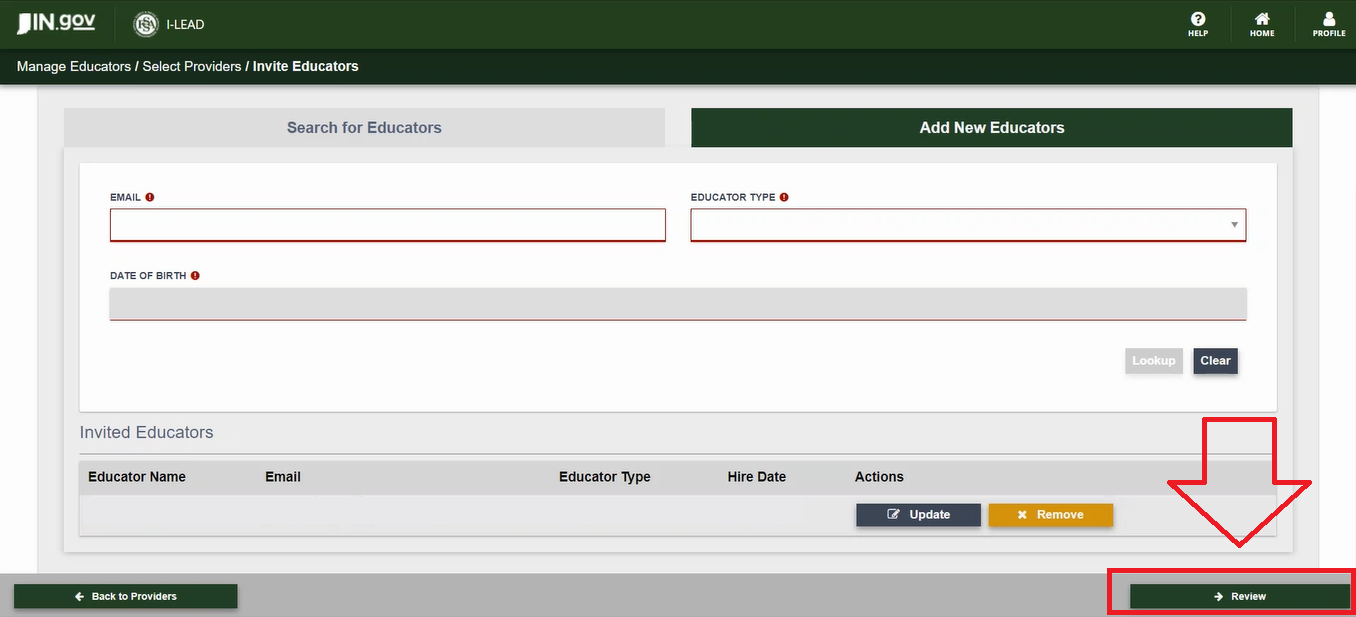The width and height of the screenshot is (1356, 617).
Task: Go to Home via house icon
Action: [1262, 20]
